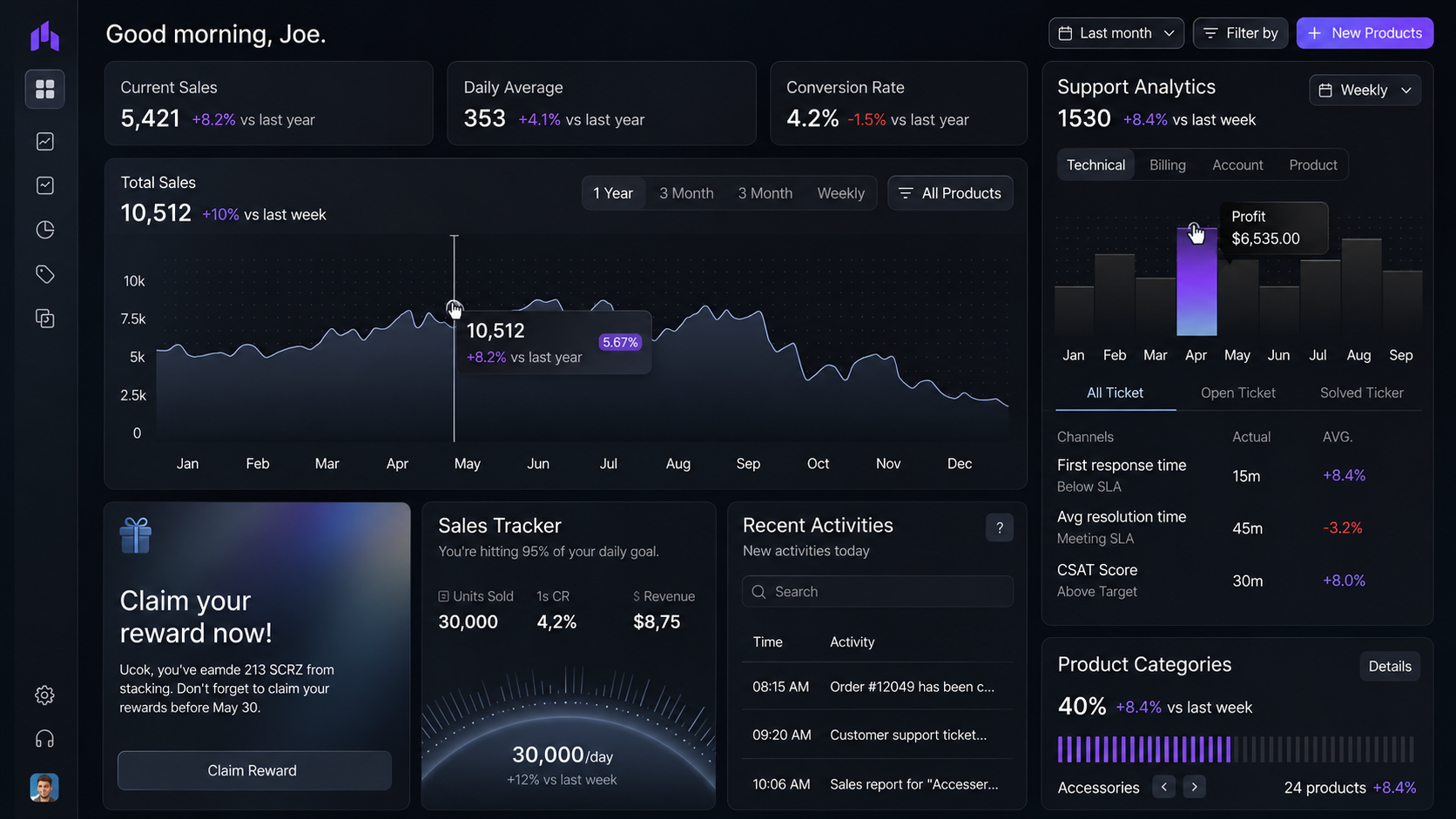Click the purple app logo in sidebar

44,36
